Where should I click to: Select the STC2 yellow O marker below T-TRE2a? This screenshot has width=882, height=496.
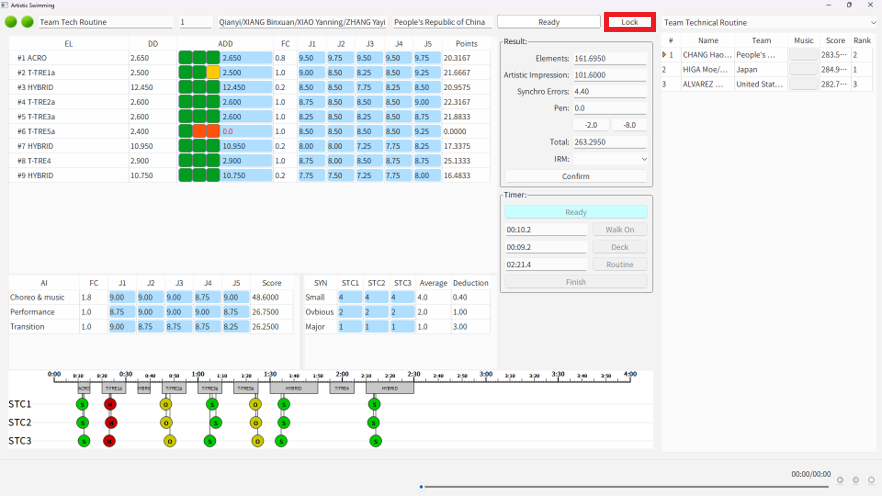pos(166,422)
